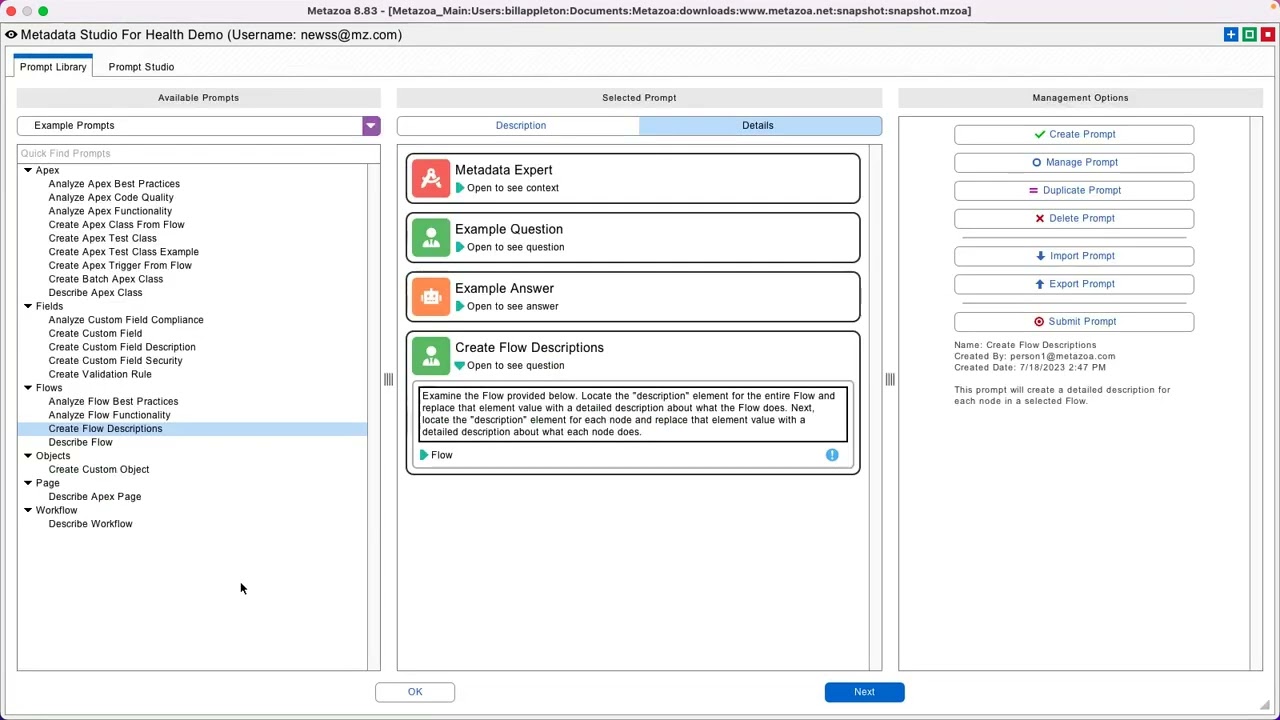Select 'Analyze Apex Functionality' prompt

pyautogui.click(x=110, y=211)
